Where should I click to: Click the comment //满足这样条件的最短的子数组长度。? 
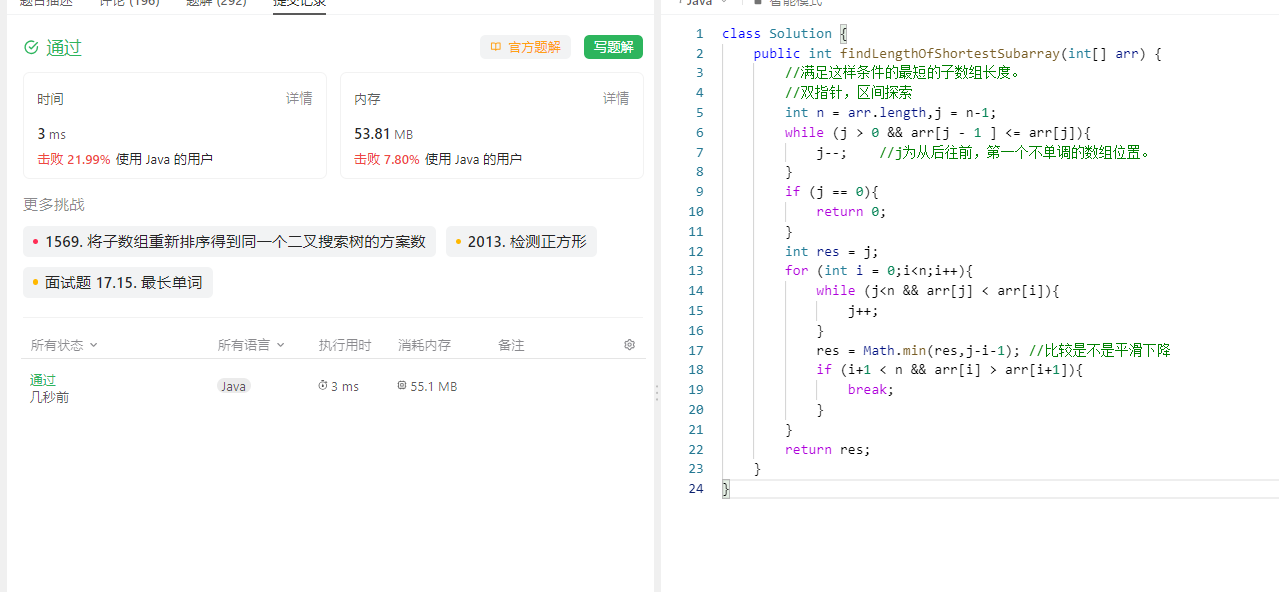tap(902, 72)
